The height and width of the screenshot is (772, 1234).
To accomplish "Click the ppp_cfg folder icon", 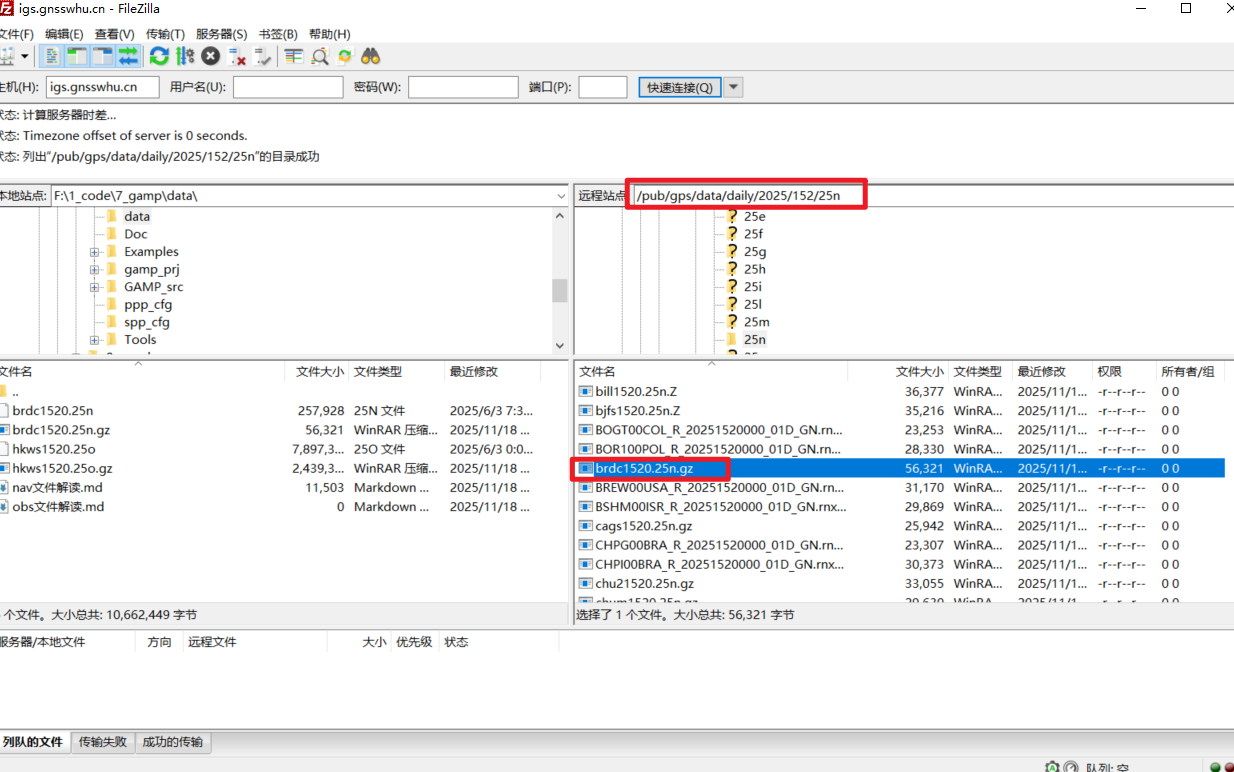I will 112,304.
